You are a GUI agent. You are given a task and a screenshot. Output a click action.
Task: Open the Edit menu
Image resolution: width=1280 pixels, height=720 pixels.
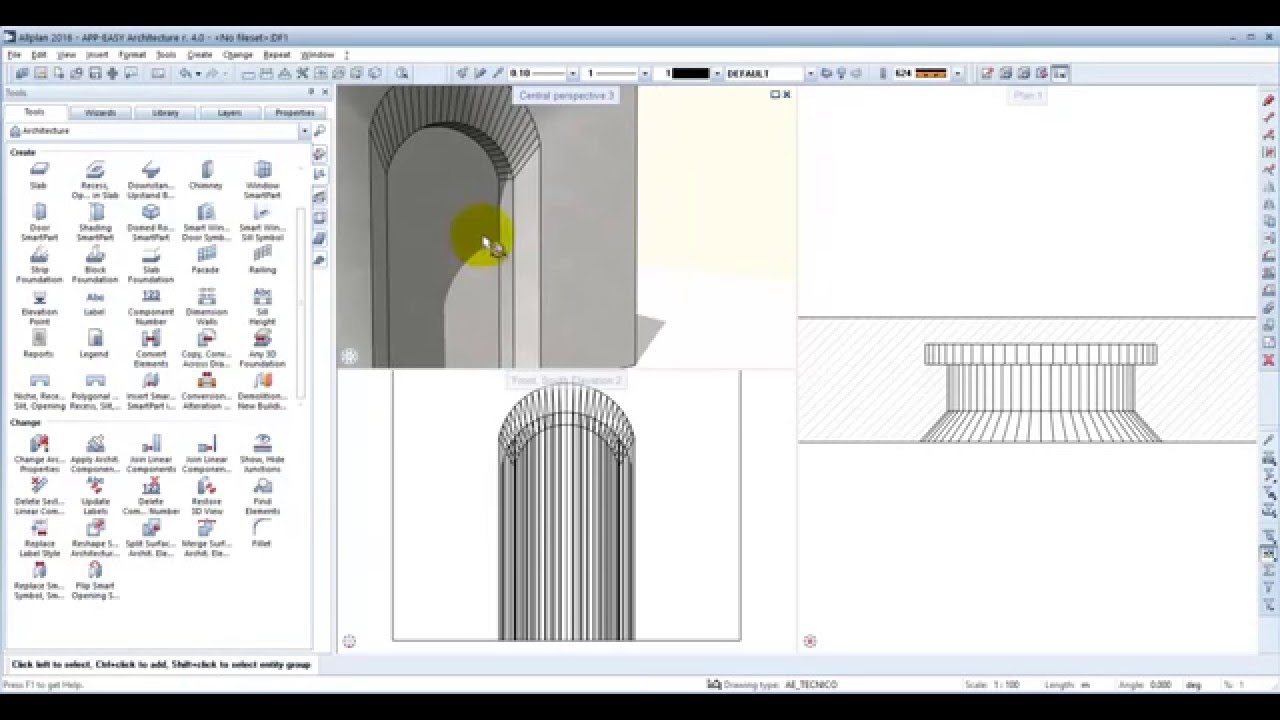pyautogui.click(x=39, y=55)
